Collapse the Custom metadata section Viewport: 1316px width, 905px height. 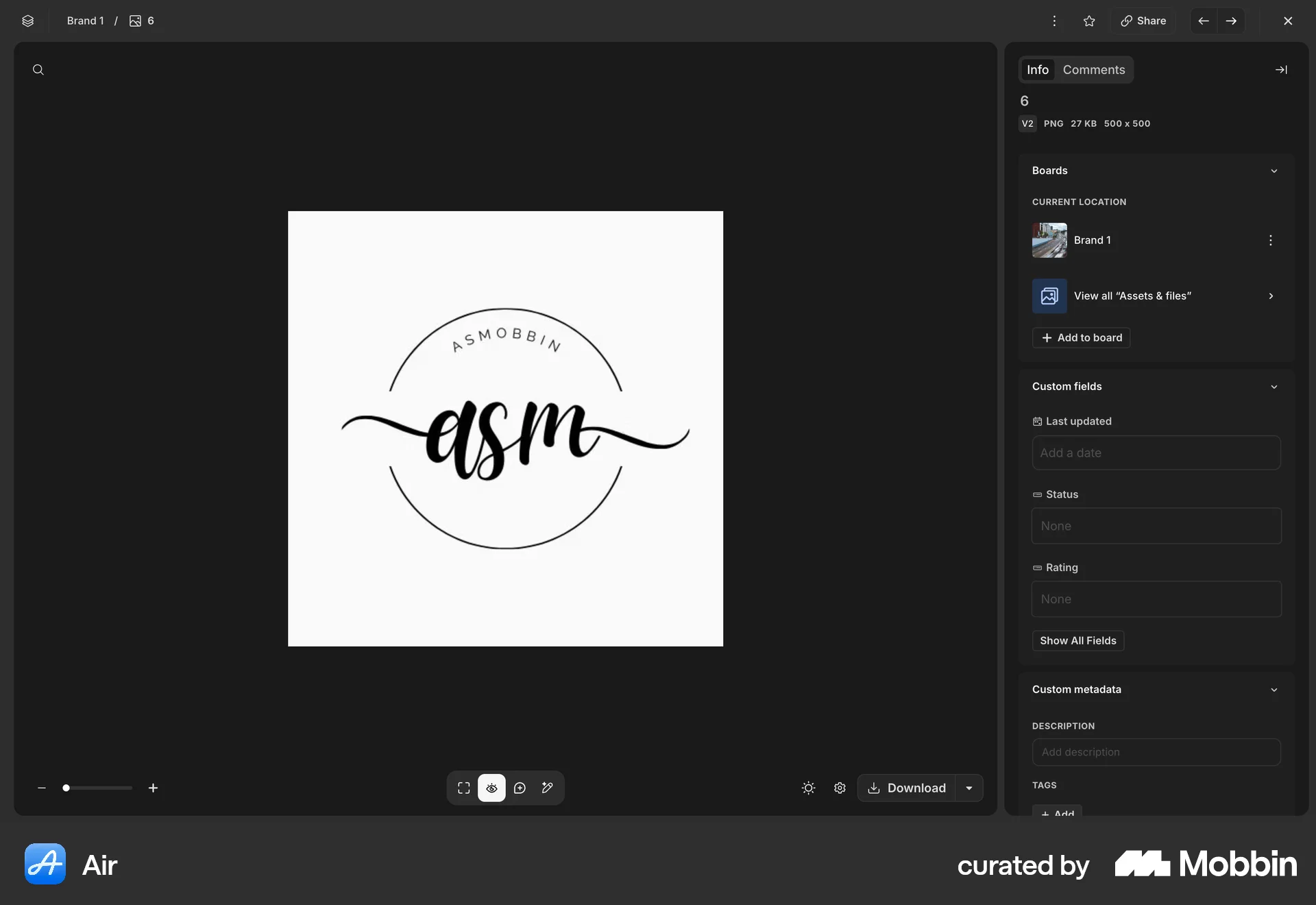click(1274, 690)
